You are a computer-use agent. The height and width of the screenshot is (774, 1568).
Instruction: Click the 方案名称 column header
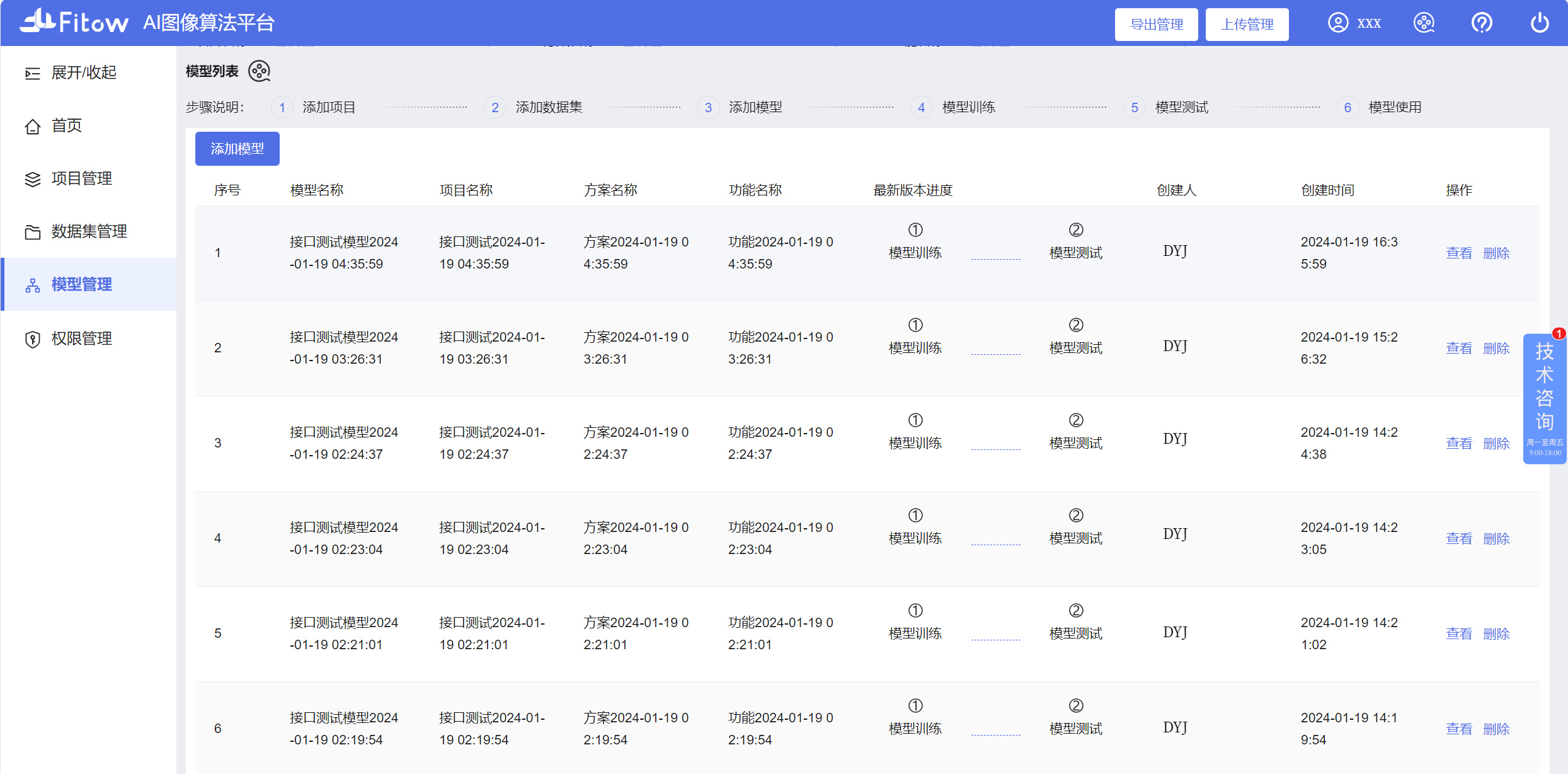pyautogui.click(x=610, y=190)
